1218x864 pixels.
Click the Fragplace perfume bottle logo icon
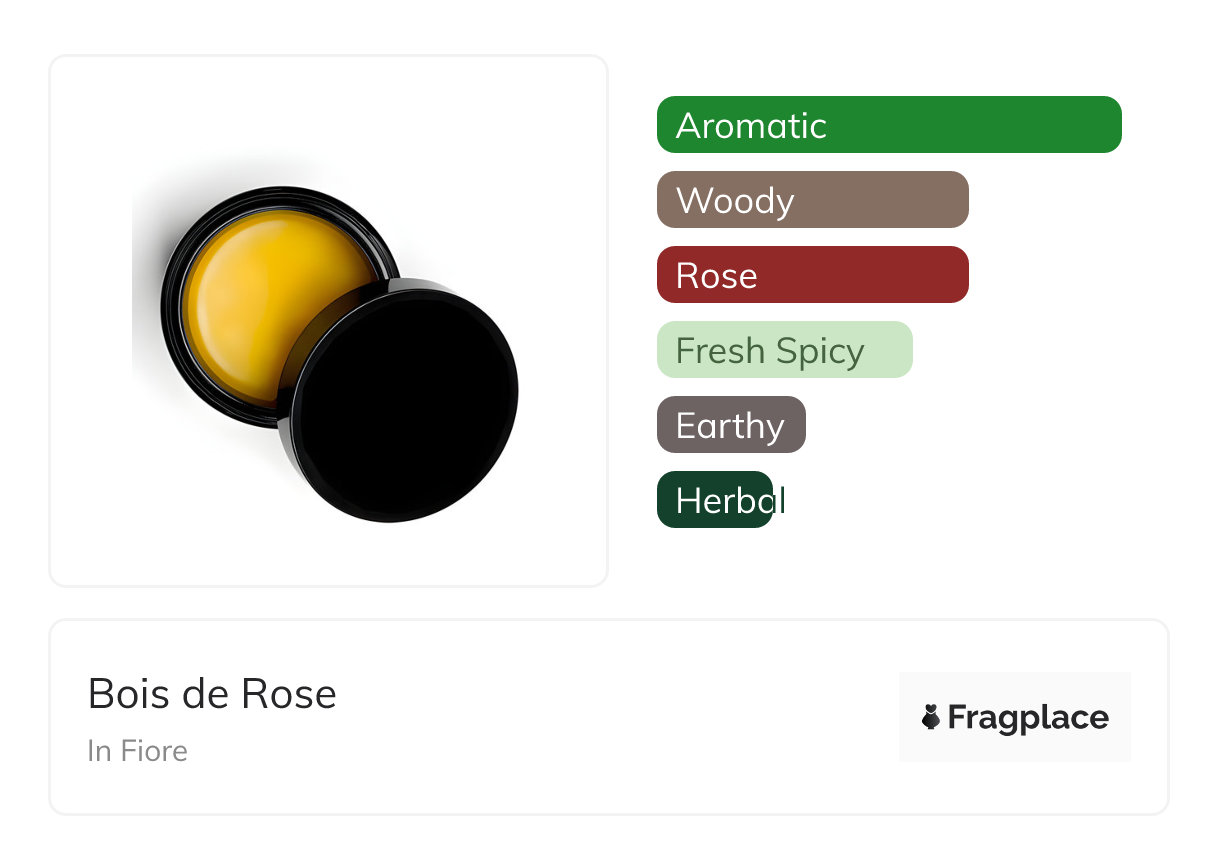click(931, 717)
